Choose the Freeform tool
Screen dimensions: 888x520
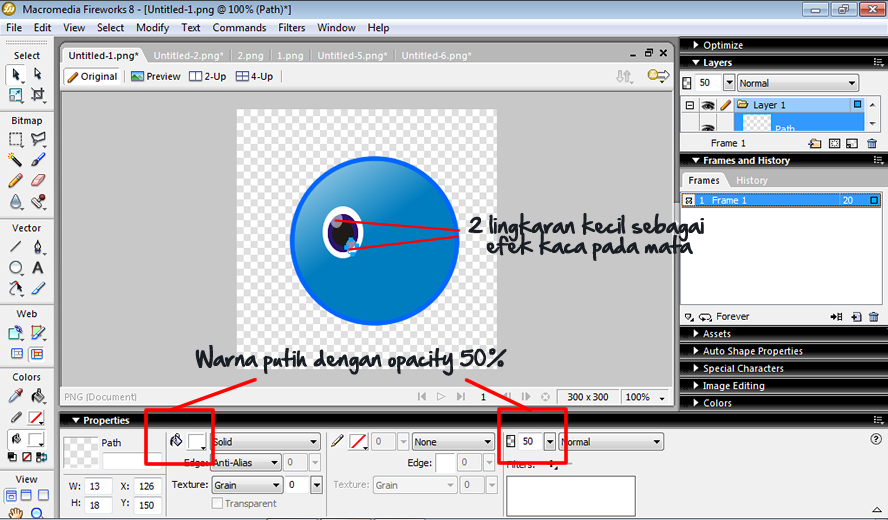pos(16,288)
